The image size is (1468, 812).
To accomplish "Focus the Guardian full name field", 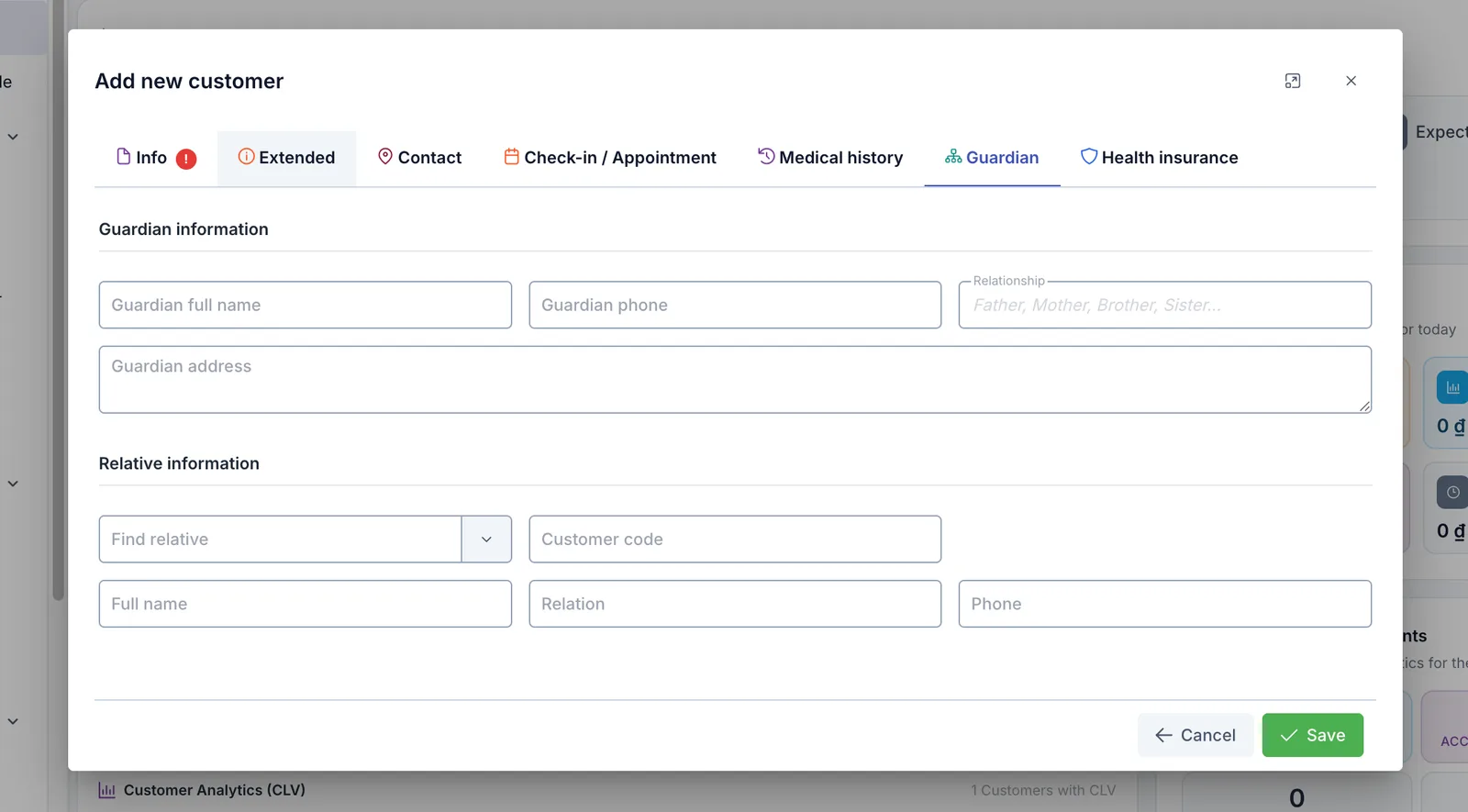I will (306, 305).
